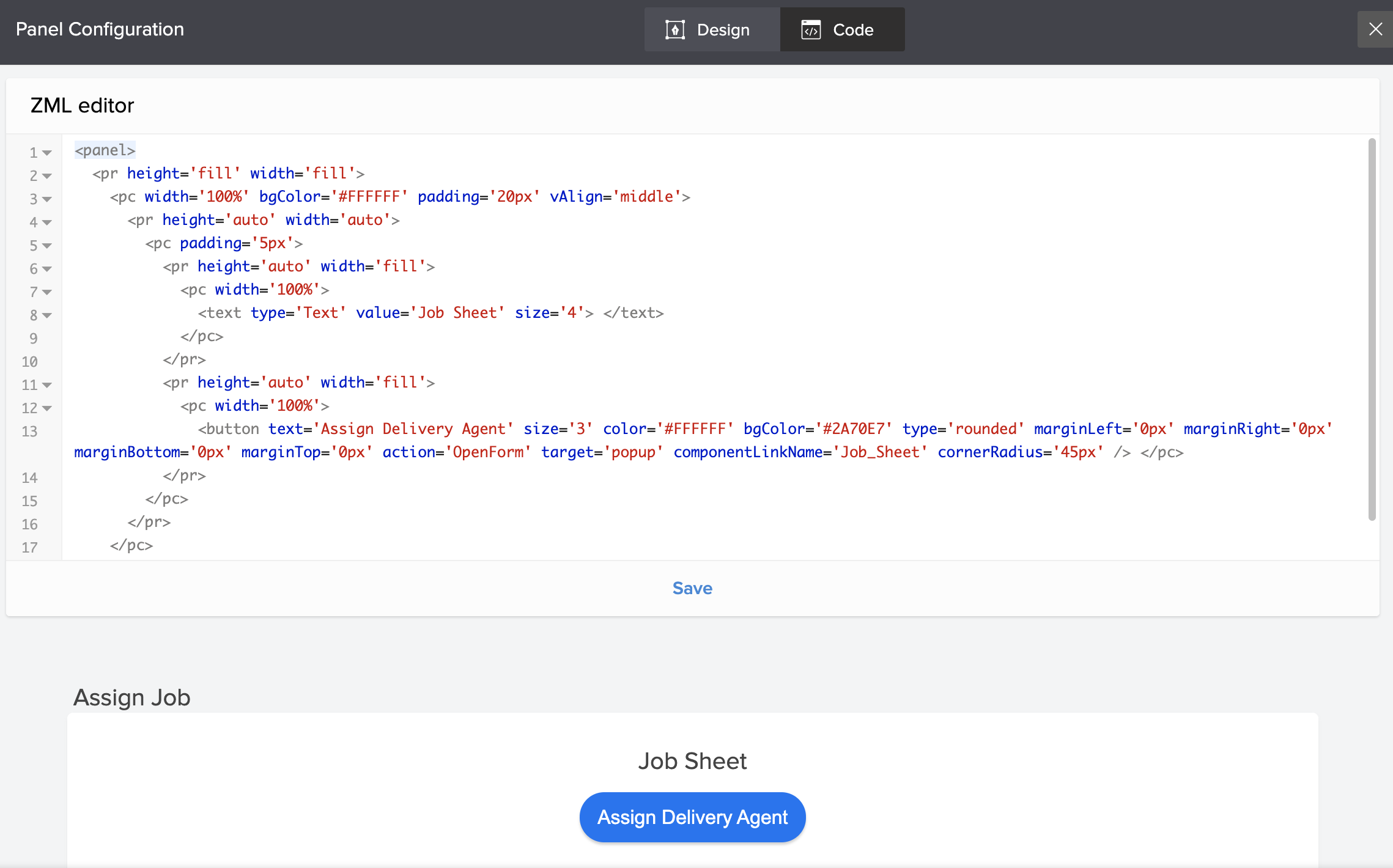The height and width of the screenshot is (868, 1393).
Task: Fold the text element at line 8
Action: 47,315
